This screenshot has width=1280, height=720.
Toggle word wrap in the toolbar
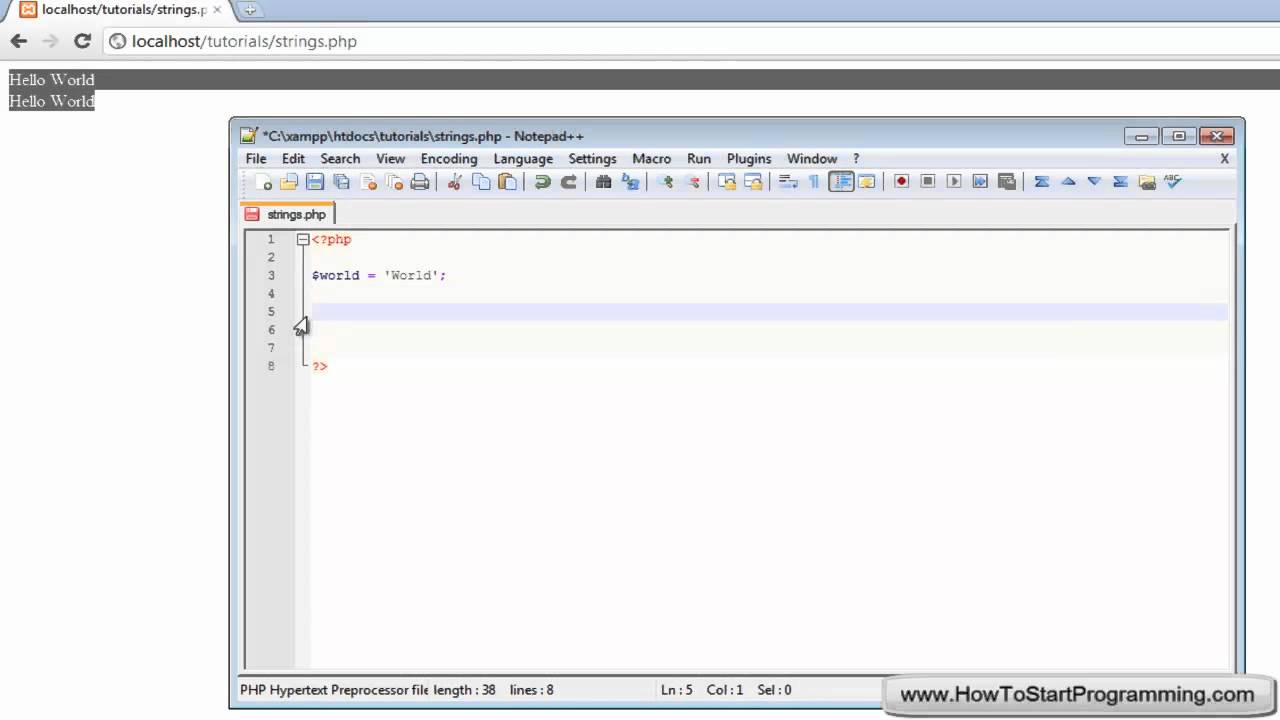point(788,182)
